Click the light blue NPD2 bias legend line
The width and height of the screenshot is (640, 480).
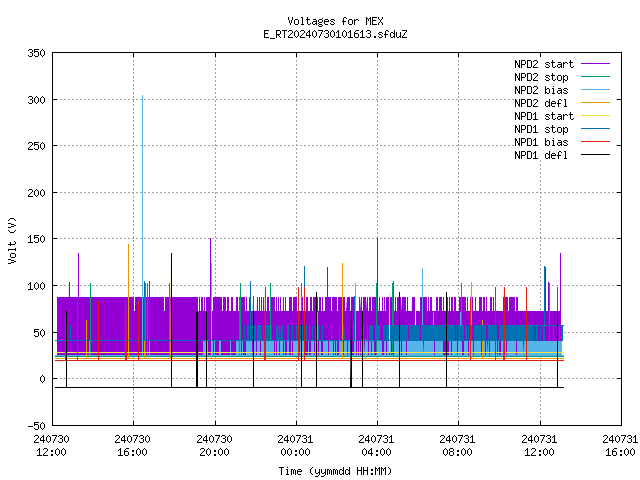point(595,90)
